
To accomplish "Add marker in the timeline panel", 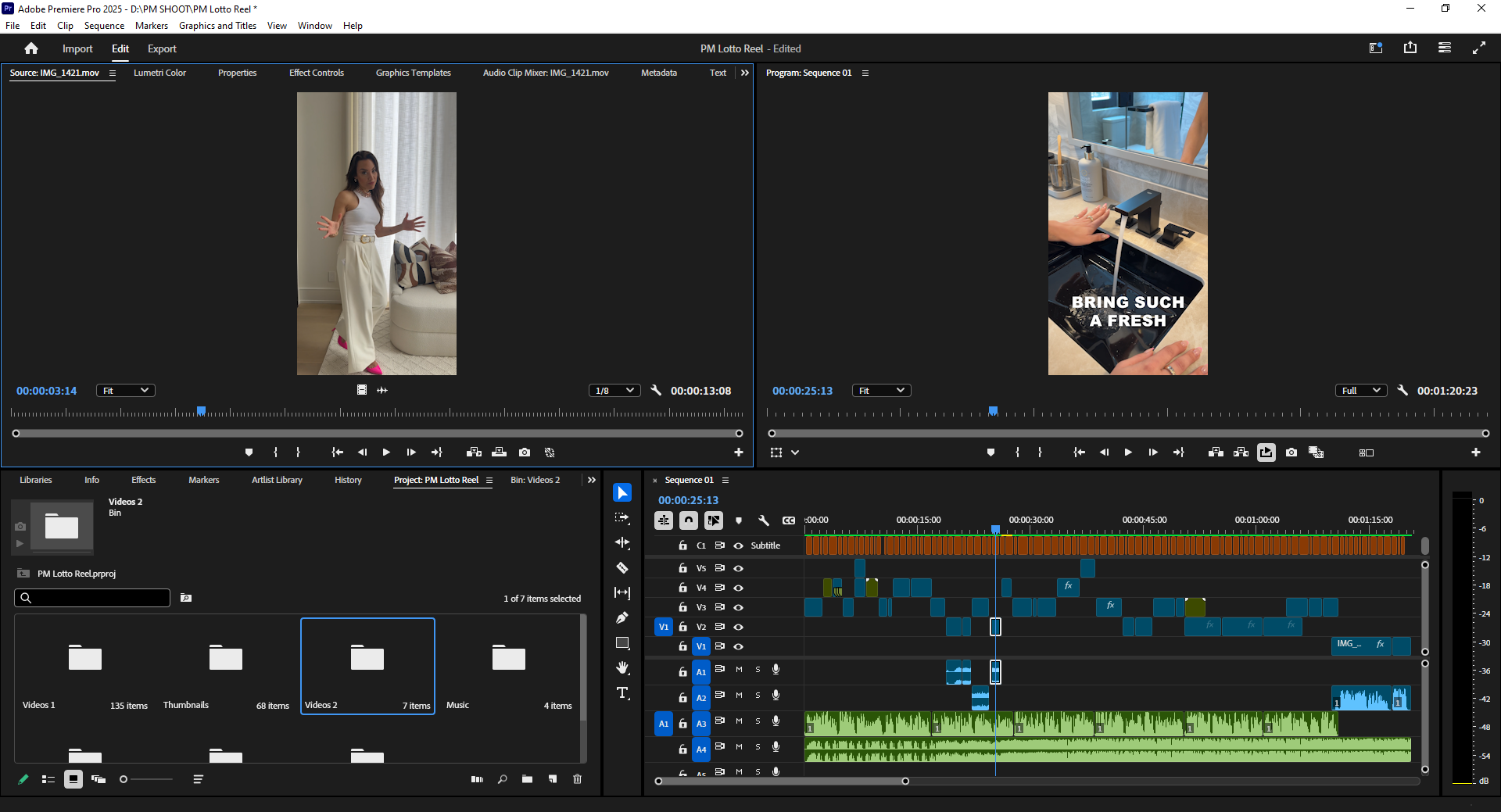I will (x=739, y=520).
